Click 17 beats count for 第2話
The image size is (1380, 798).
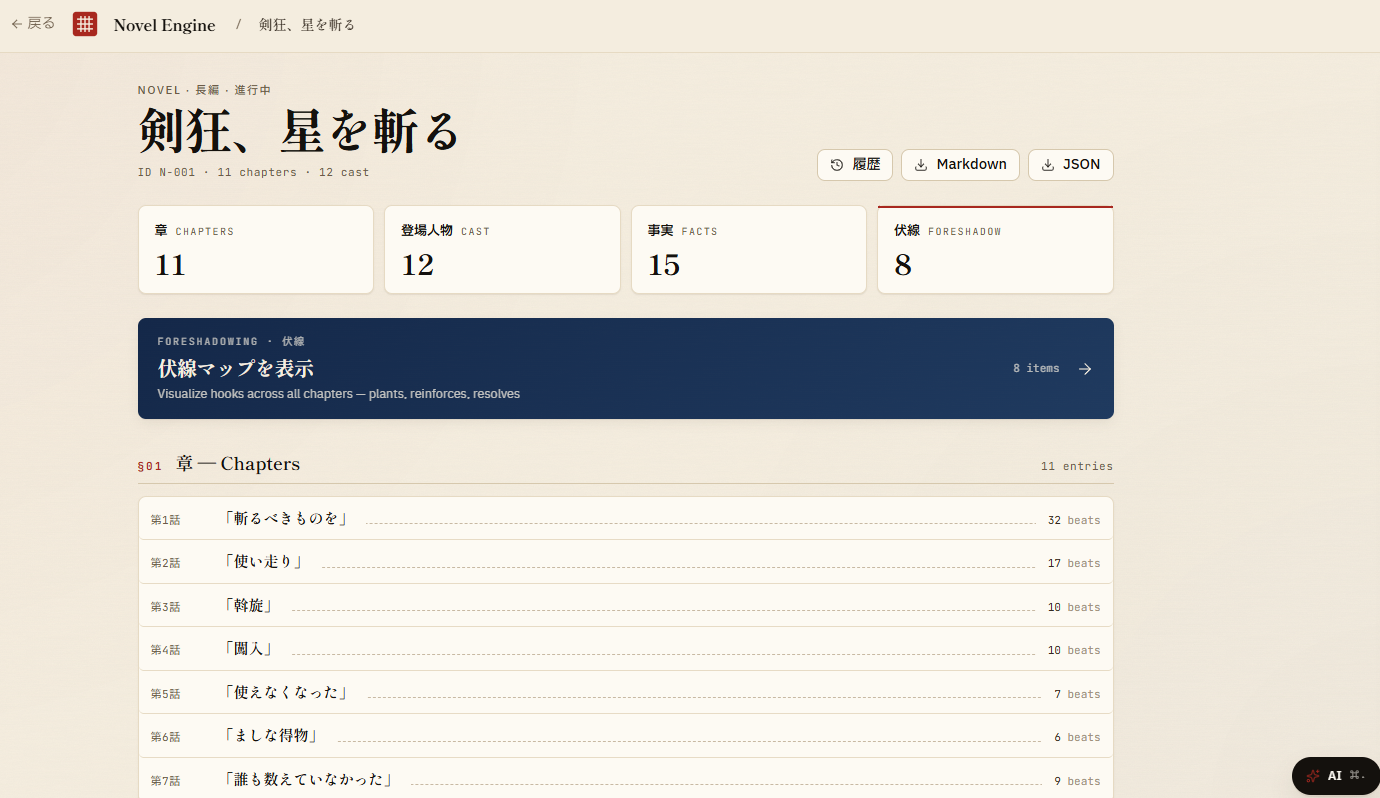(1074, 564)
